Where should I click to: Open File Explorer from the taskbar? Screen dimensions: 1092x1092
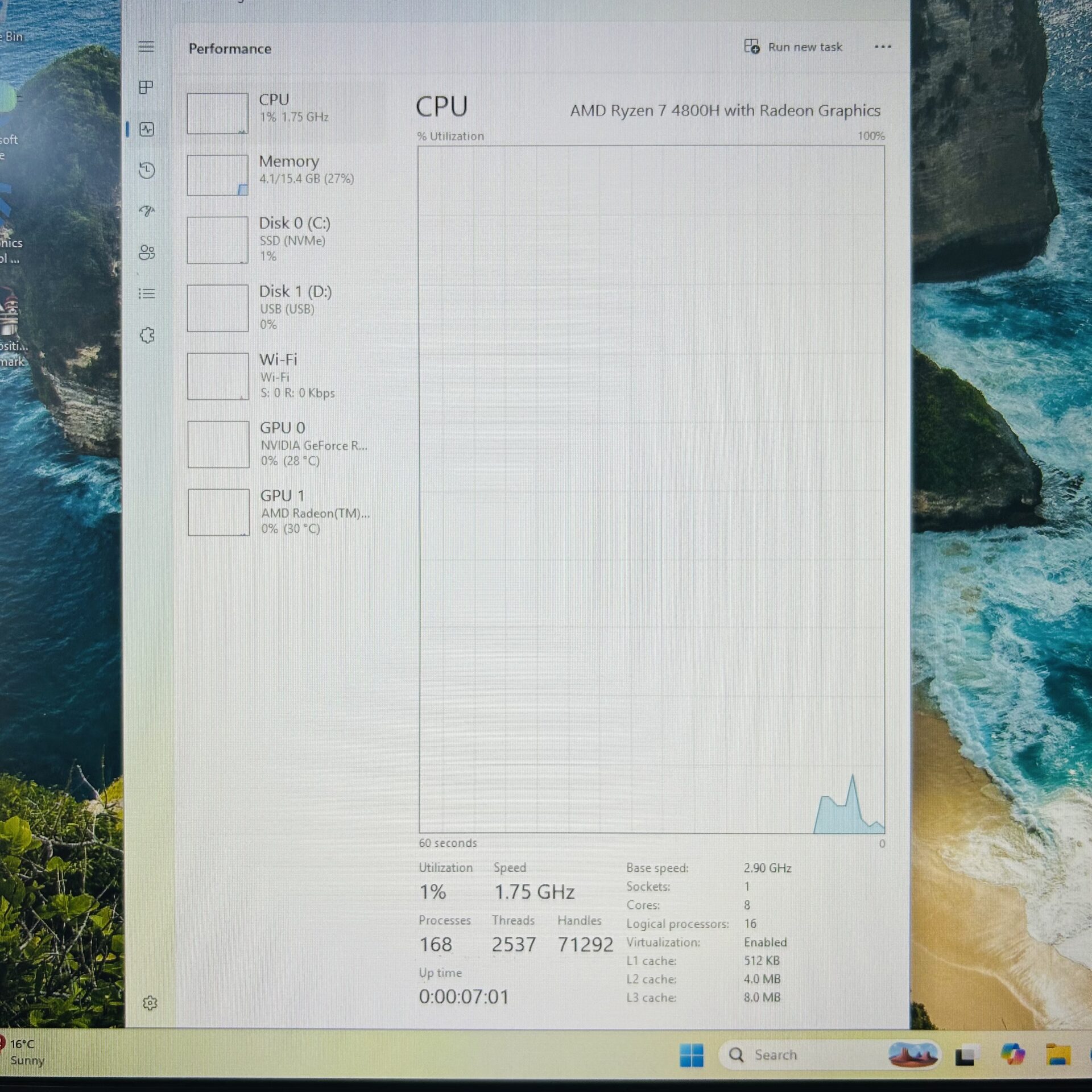1058,1055
